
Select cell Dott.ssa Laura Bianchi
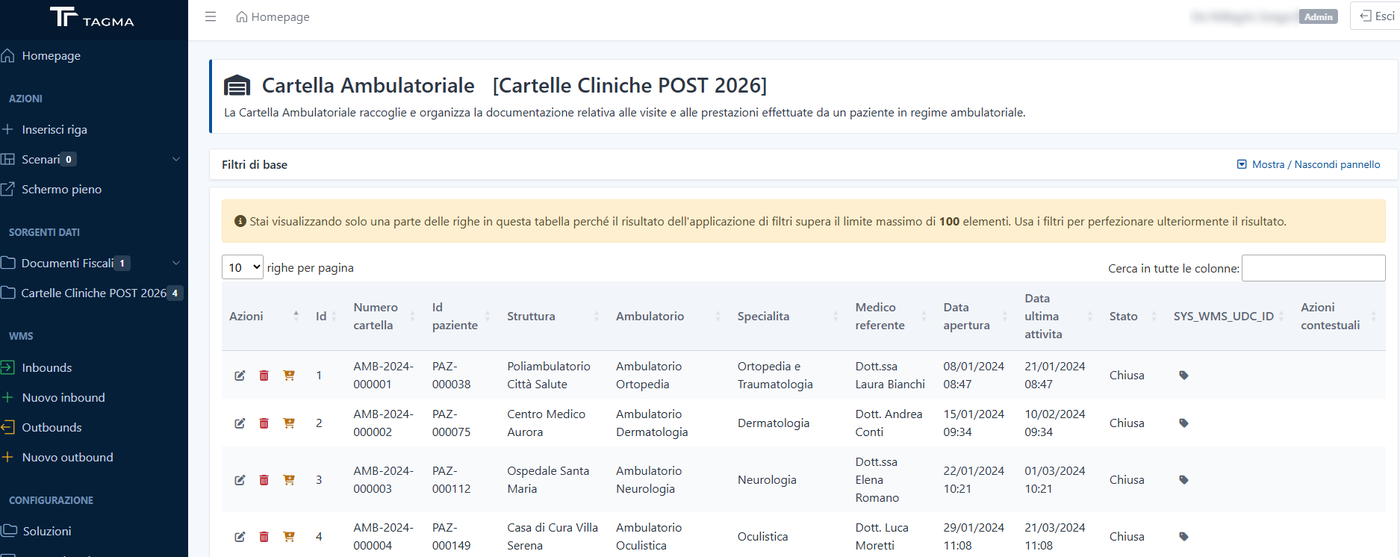tap(890, 375)
